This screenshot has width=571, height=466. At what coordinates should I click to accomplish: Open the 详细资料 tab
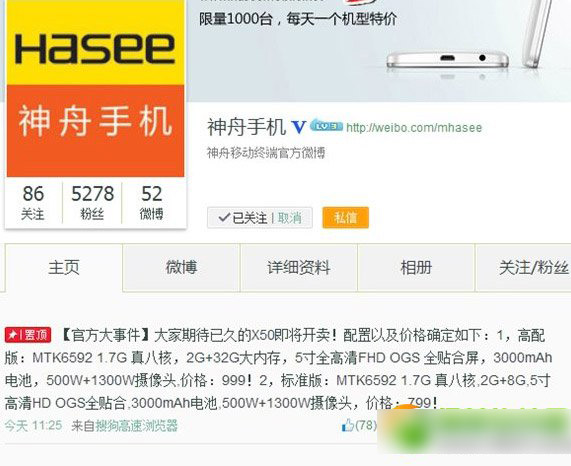[299, 268]
